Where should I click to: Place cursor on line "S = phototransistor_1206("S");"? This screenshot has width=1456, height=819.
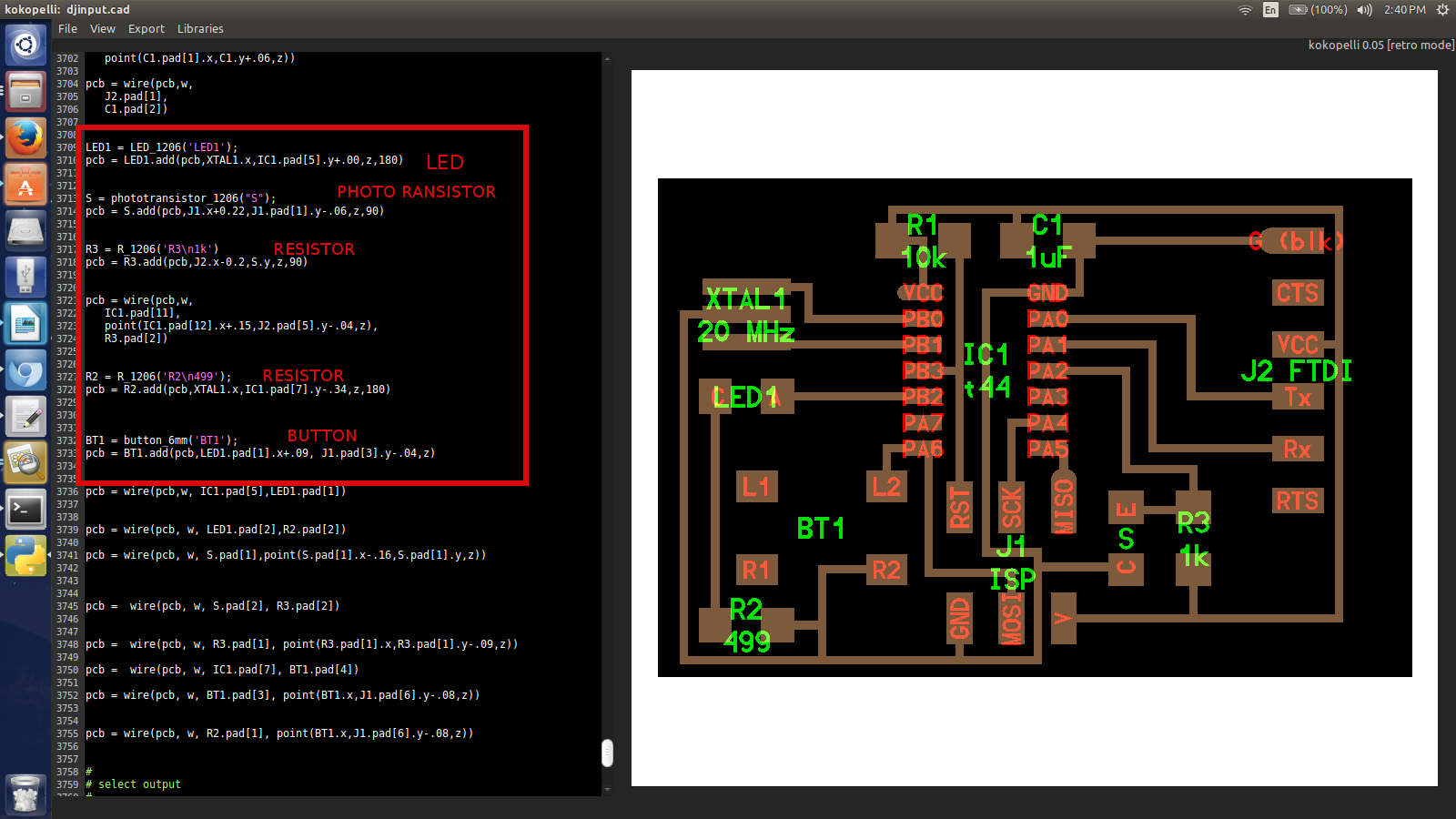(x=180, y=198)
